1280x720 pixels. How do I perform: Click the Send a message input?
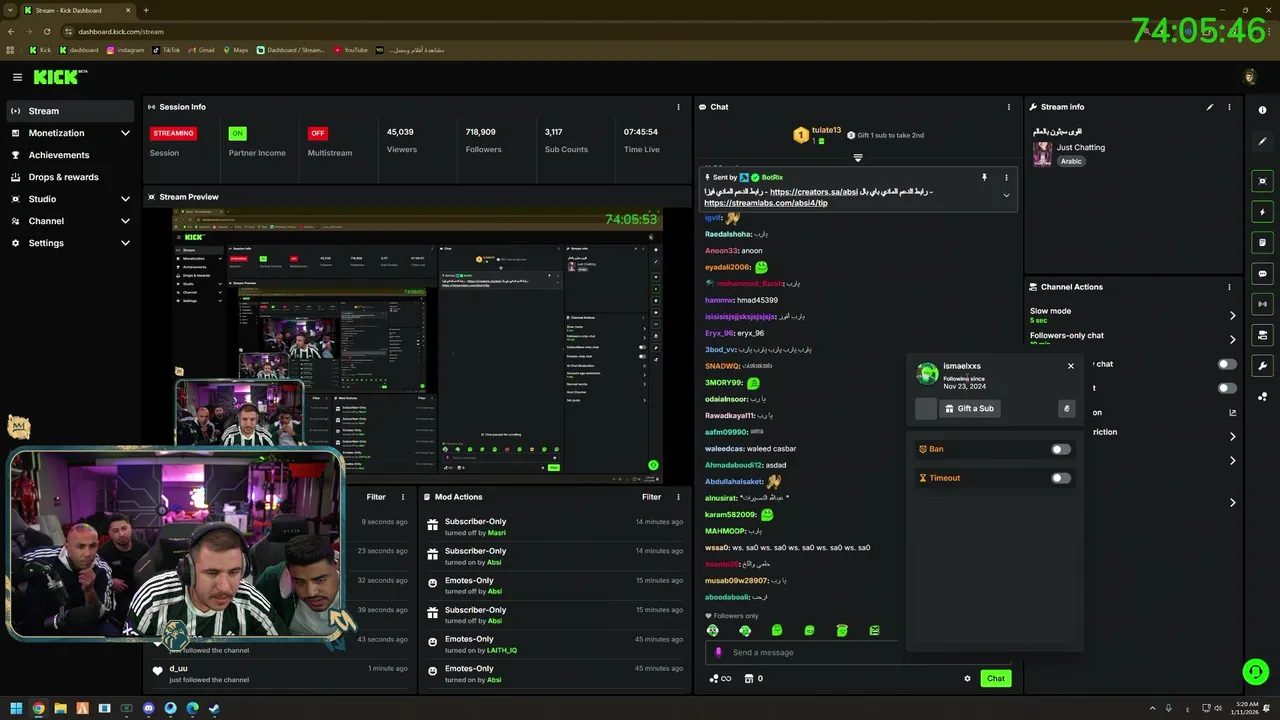click(x=860, y=652)
